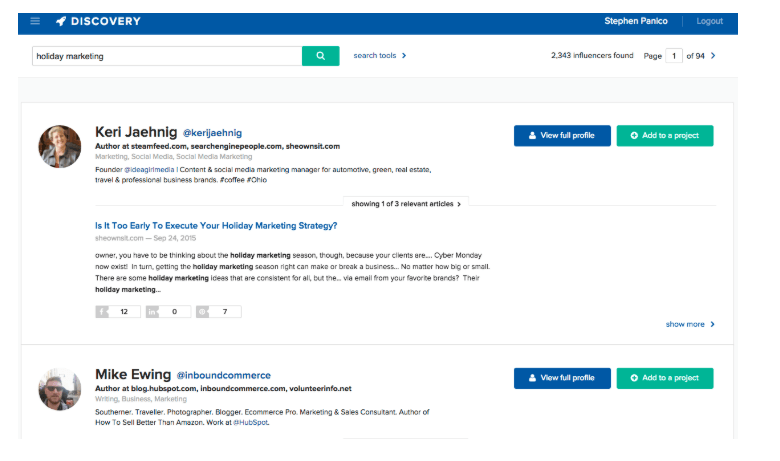The width and height of the screenshot is (780, 461).
Task: Open the hamburger menu icon
Action: (x=35, y=21)
